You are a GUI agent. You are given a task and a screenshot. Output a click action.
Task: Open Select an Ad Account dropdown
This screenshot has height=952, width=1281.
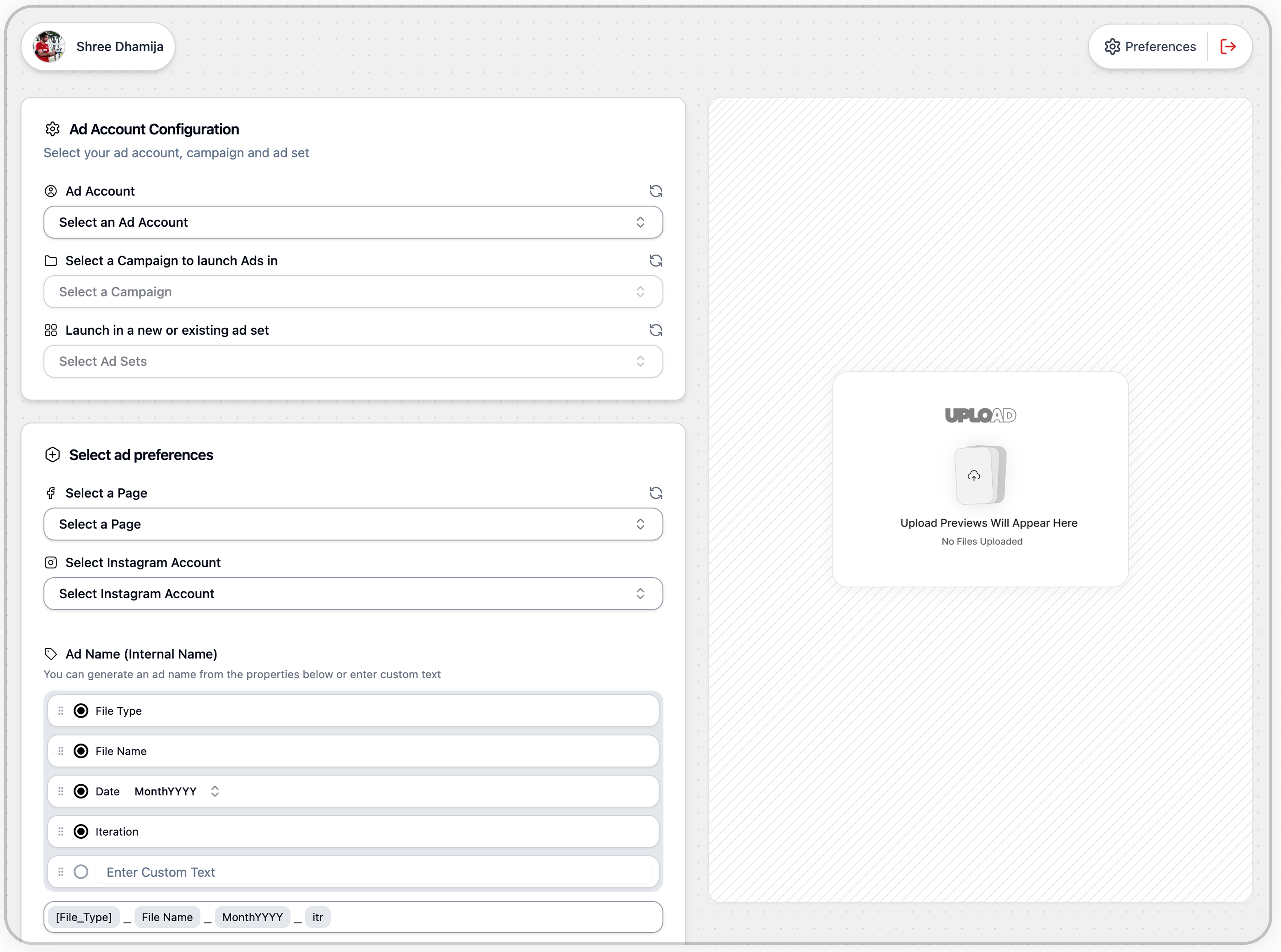[x=353, y=223]
